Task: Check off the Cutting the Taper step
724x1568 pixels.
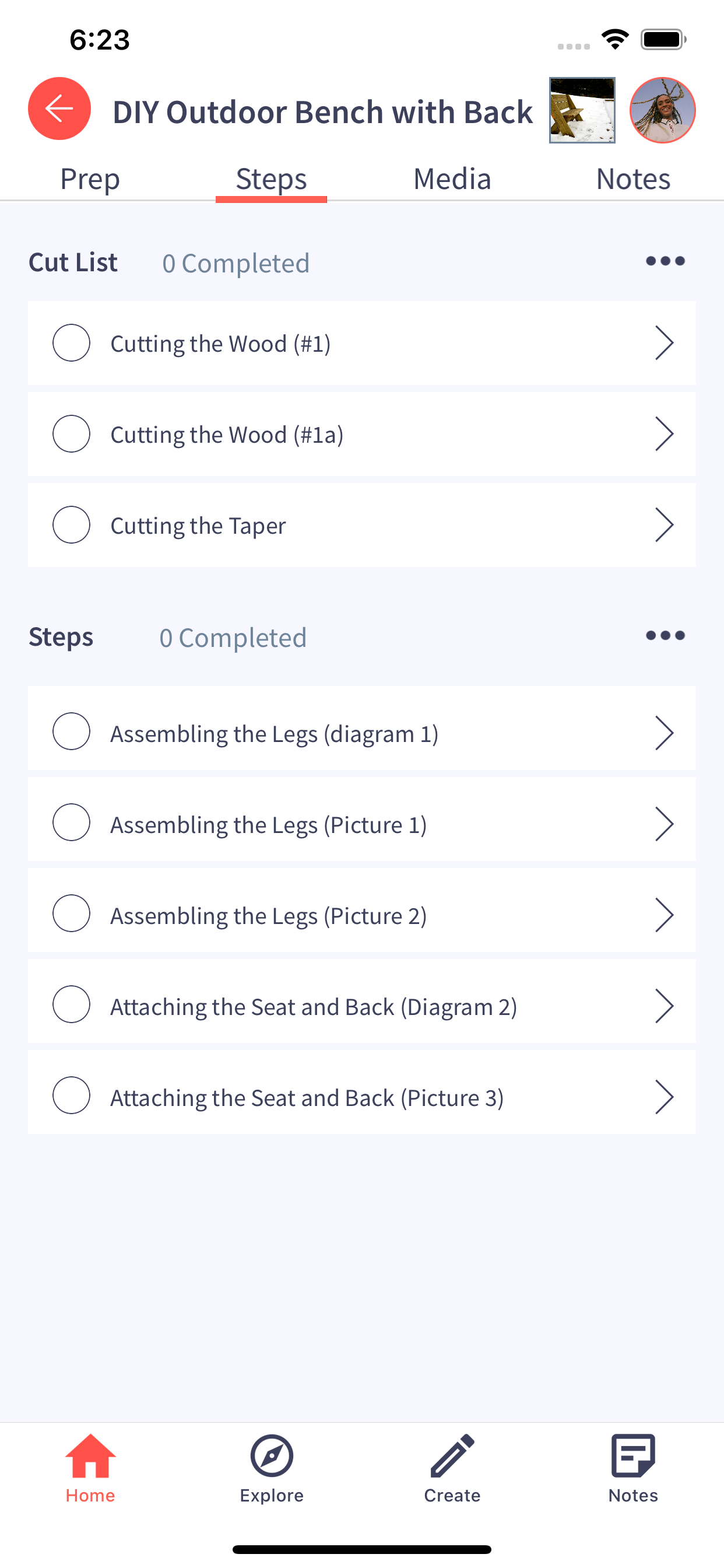Action: point(72,524)
